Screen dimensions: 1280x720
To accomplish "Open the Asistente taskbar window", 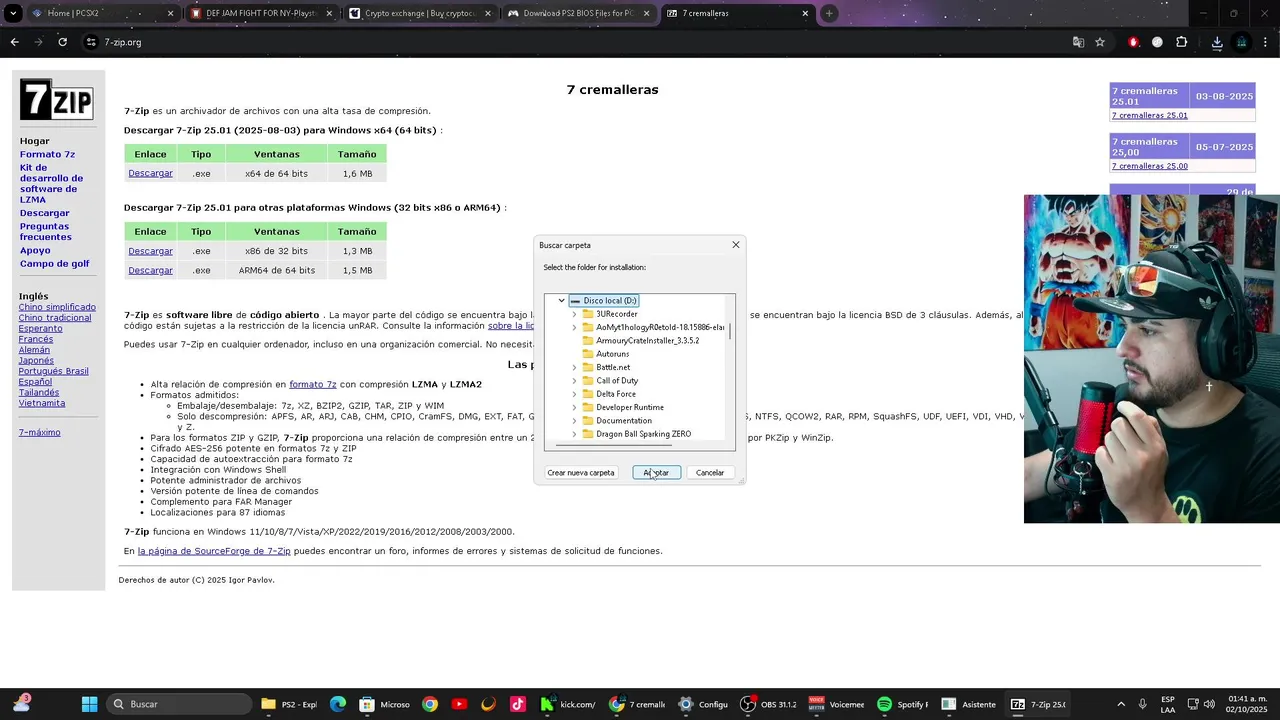I will pos(969,704).
